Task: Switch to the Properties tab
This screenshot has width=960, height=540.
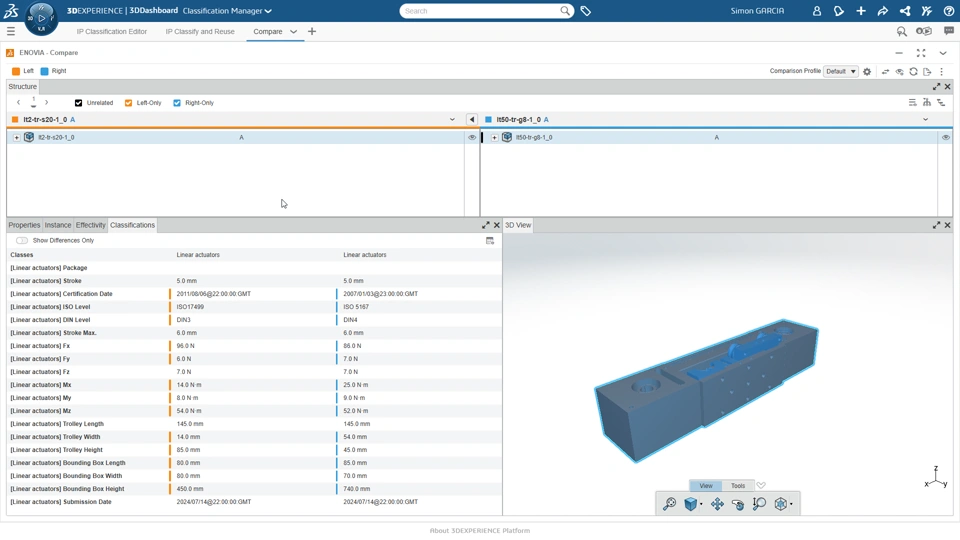Action: click(x=24, y=225)
